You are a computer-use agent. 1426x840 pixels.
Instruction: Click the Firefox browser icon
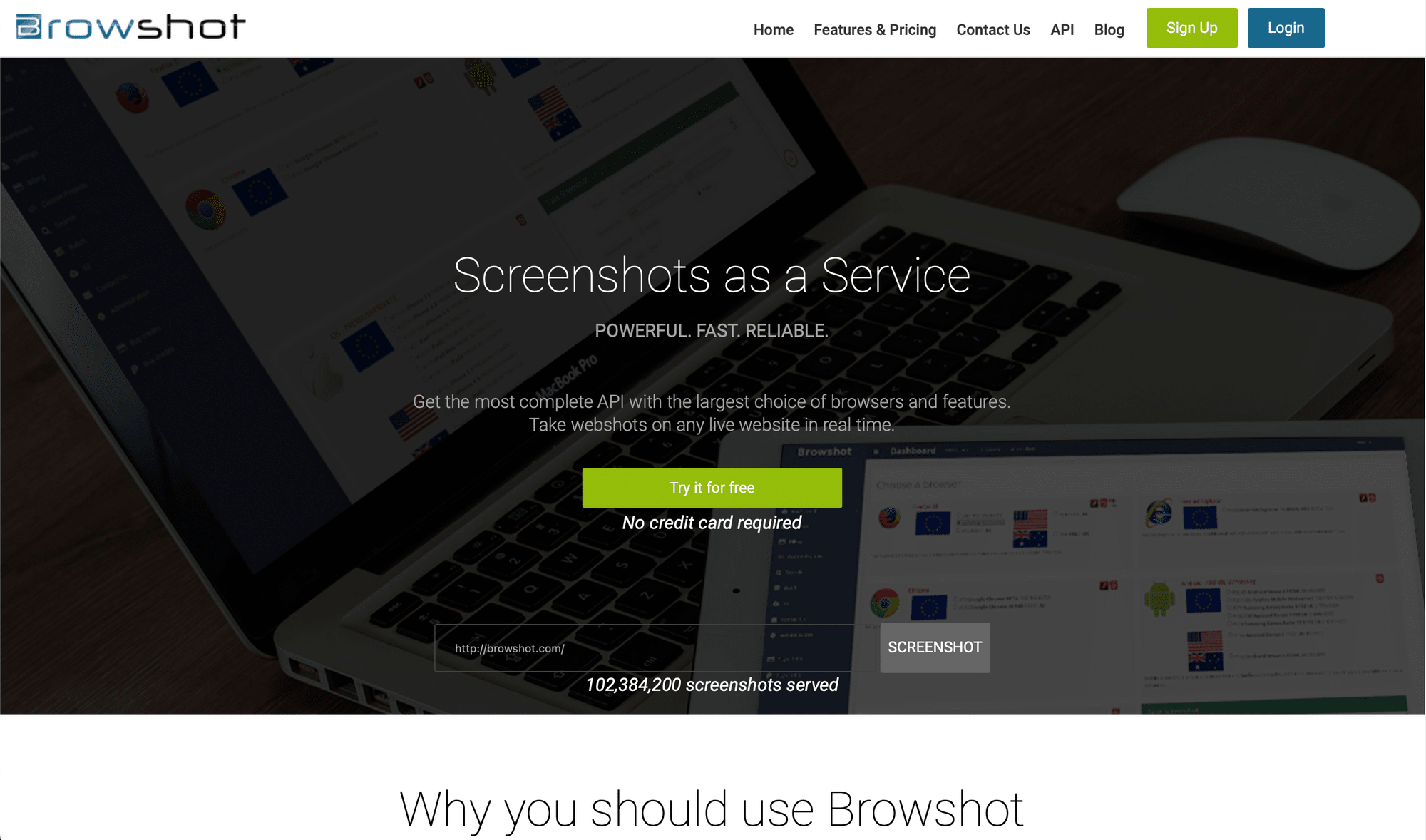tap(889, 516)
